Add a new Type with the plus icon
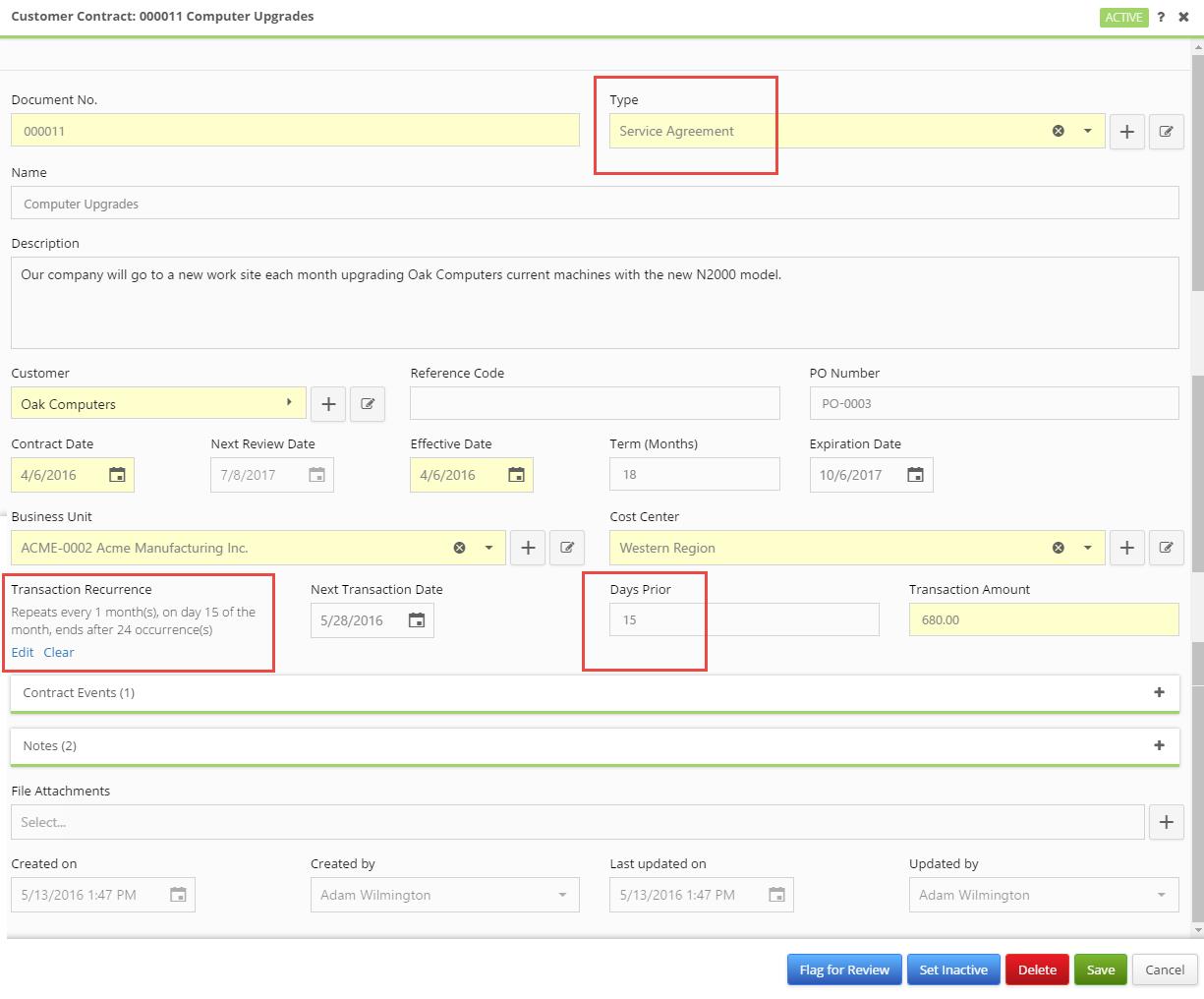The width and height of the screenshot is (1204, 999). pyautogui.click(x=1126, y=131)
